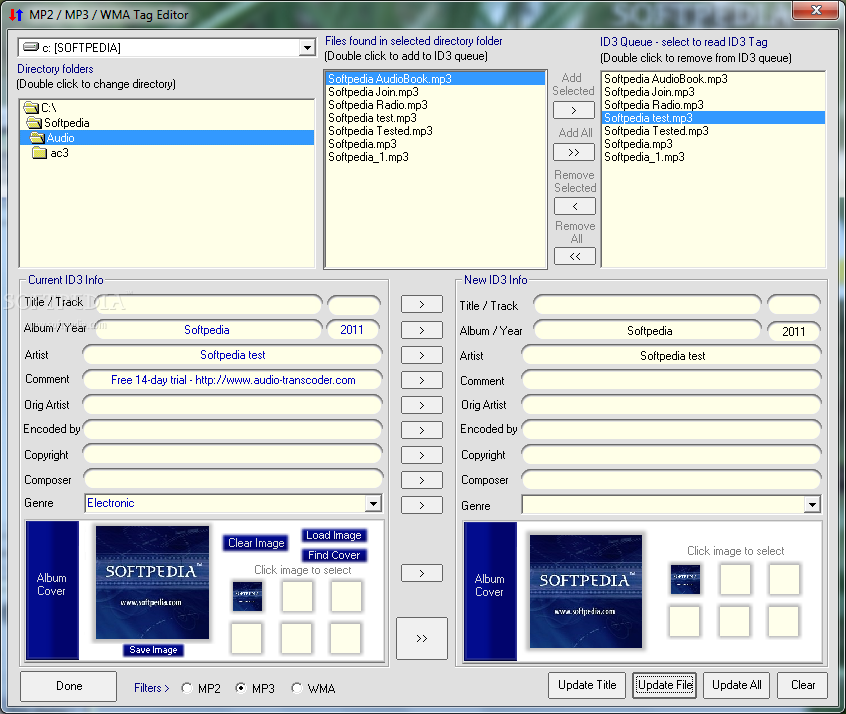Copy Album / Year to new info

click(x=422, y=330)
